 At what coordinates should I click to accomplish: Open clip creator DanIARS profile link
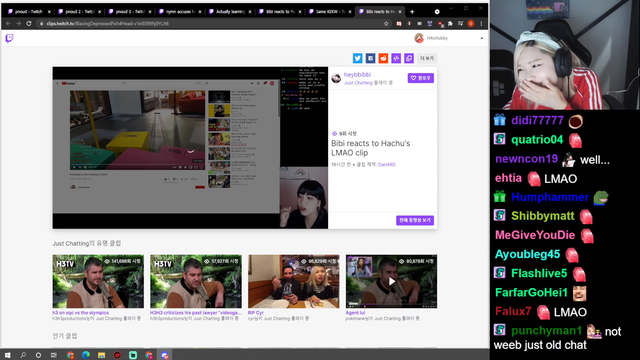coord(387,164)
